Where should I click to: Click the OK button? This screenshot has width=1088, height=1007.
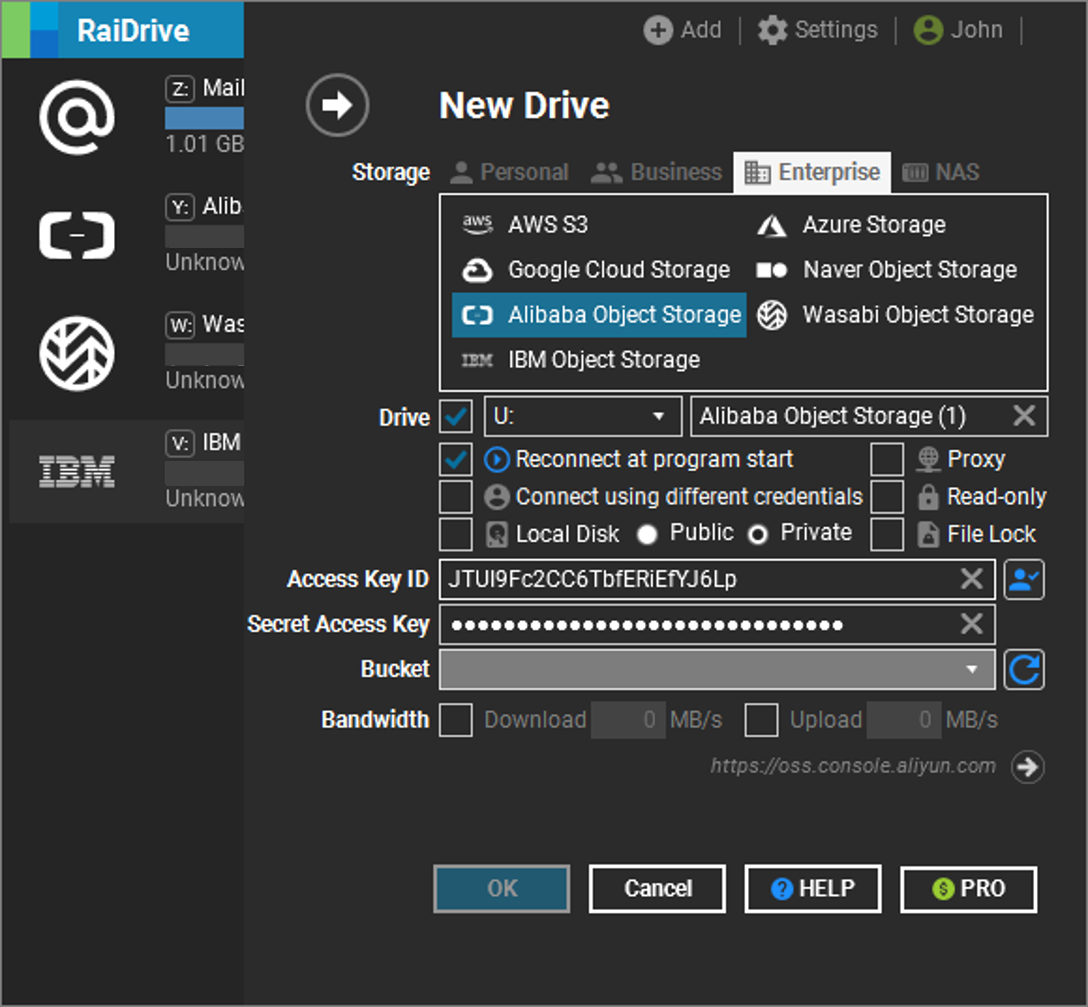(x=502, y=888)
